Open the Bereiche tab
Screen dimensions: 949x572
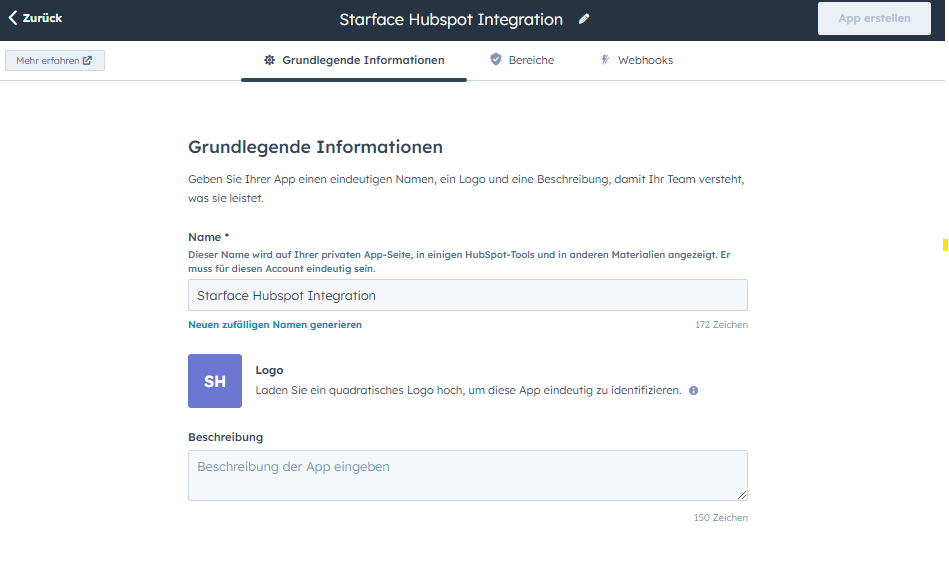pyautogui.click(x=522, y=60)
